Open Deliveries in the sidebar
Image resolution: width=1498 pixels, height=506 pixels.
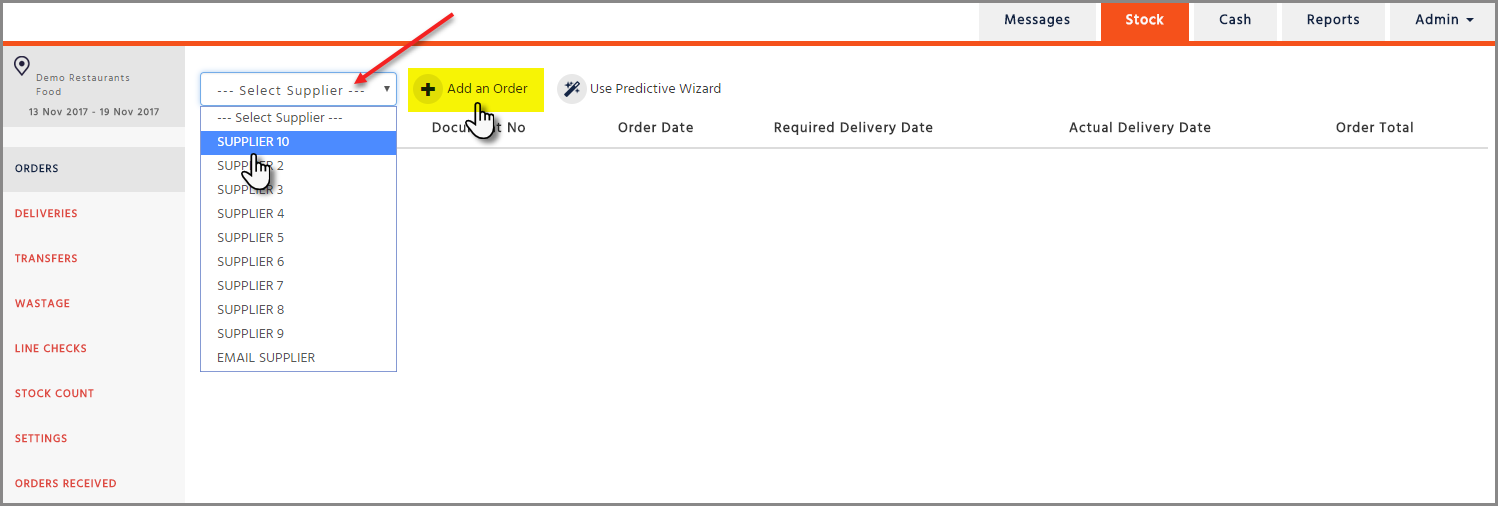[46, 214]
